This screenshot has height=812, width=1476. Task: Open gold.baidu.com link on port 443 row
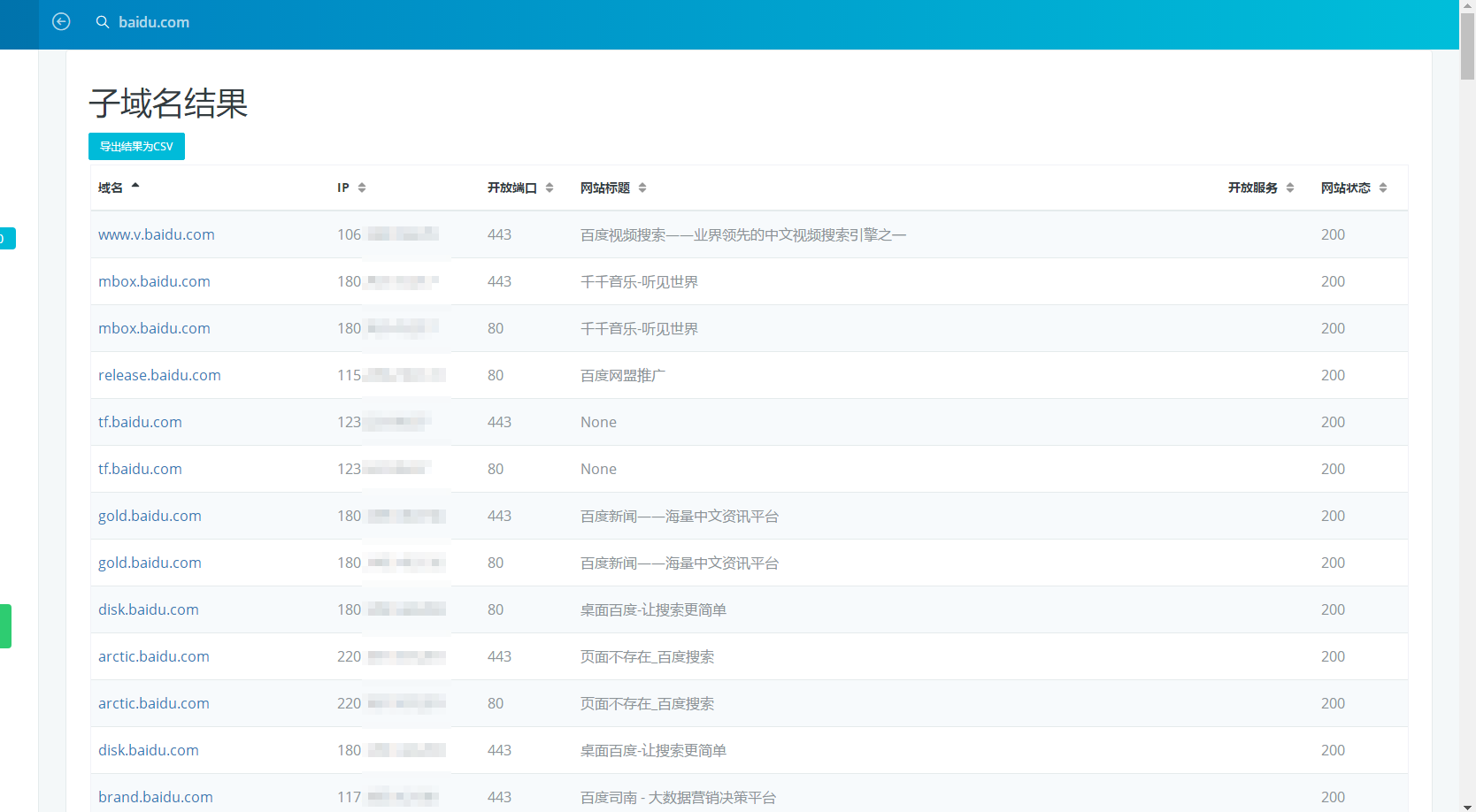point(150,516)
